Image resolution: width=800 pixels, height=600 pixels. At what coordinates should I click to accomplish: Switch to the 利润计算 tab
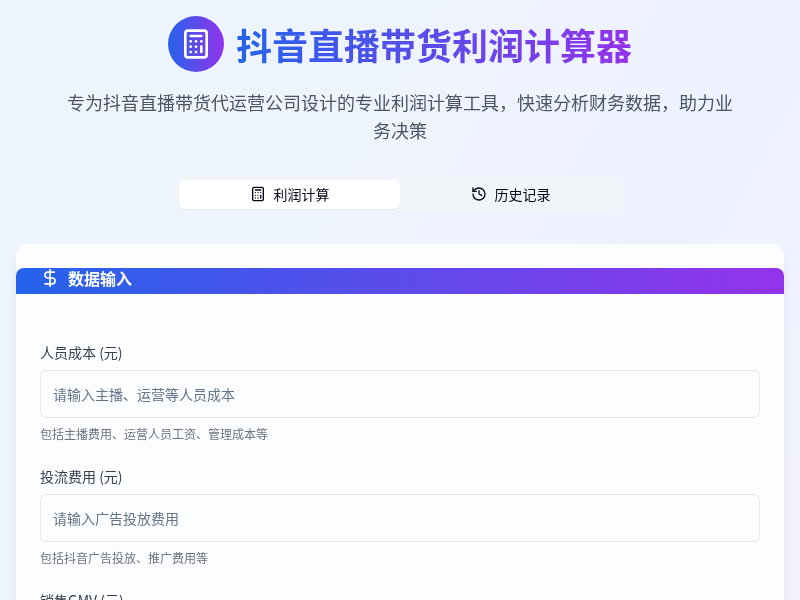click(289, 194)
